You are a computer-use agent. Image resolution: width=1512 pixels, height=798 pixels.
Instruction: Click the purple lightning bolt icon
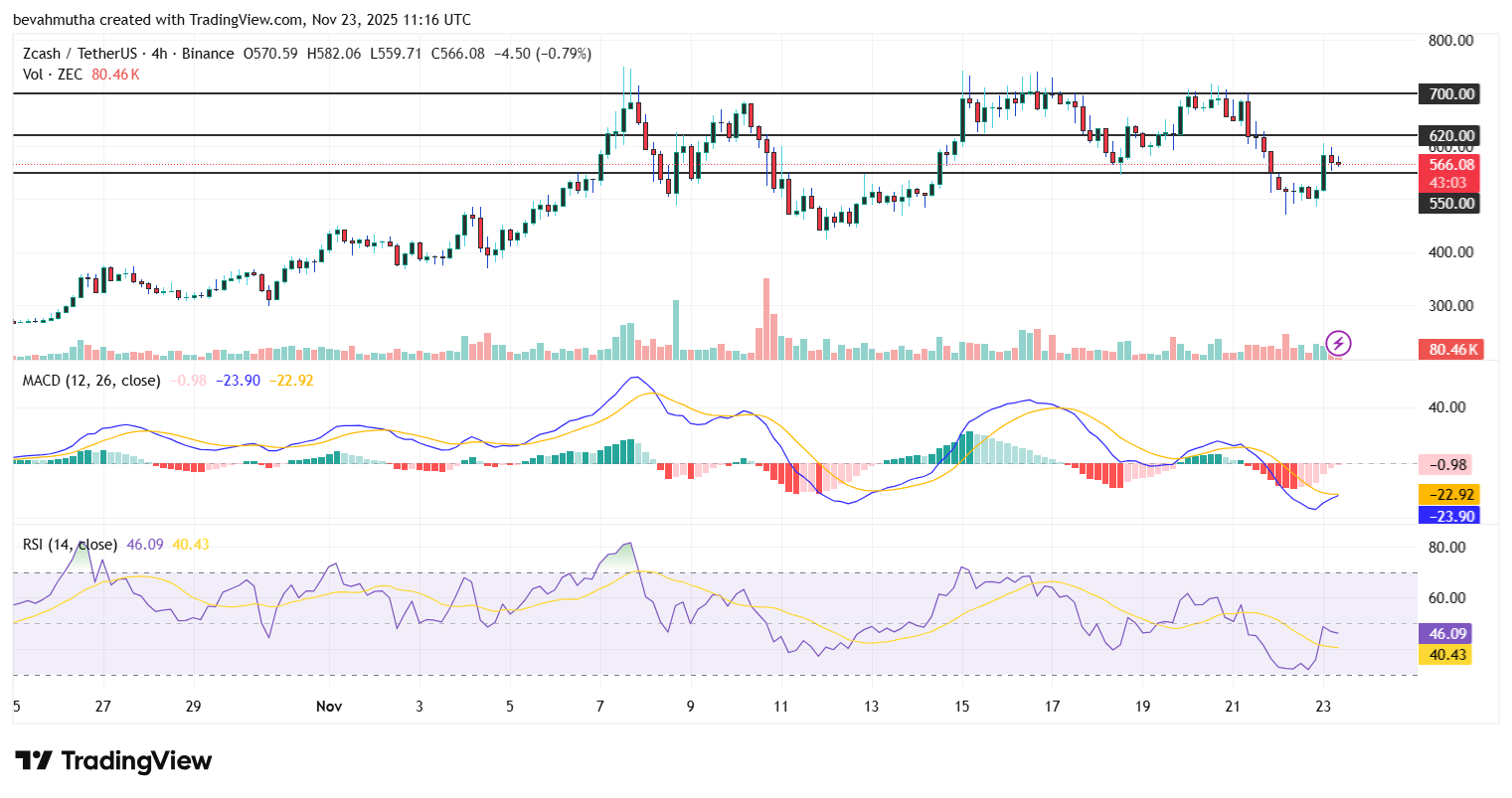1338,344
